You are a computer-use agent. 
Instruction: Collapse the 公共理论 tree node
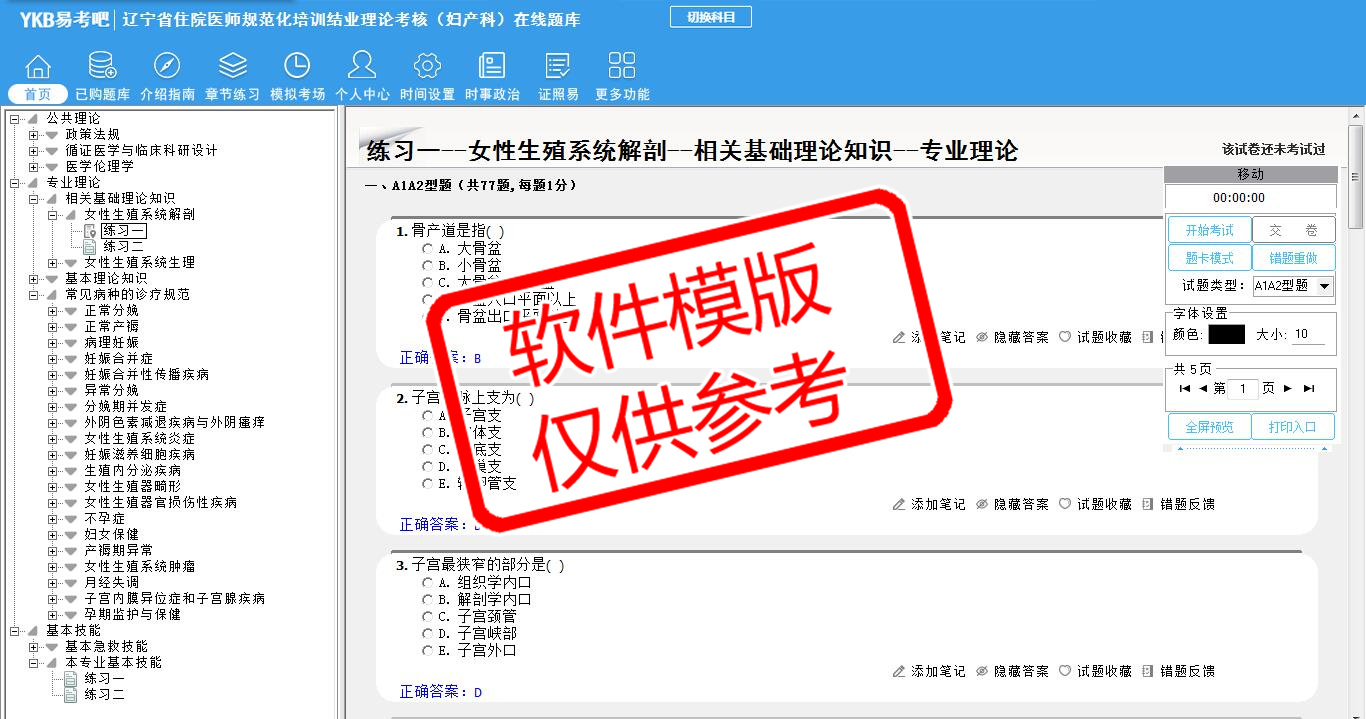click(x=15, y=119)
